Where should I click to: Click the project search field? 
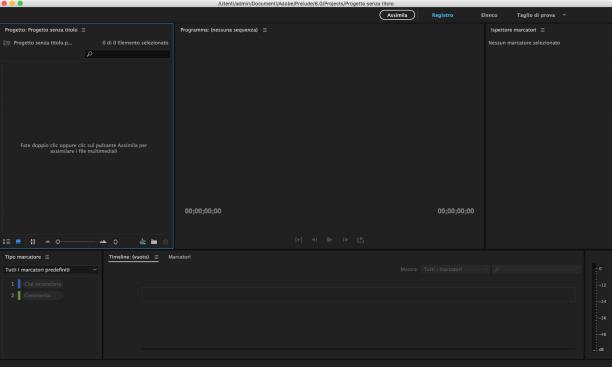click(x=127, y=54)
